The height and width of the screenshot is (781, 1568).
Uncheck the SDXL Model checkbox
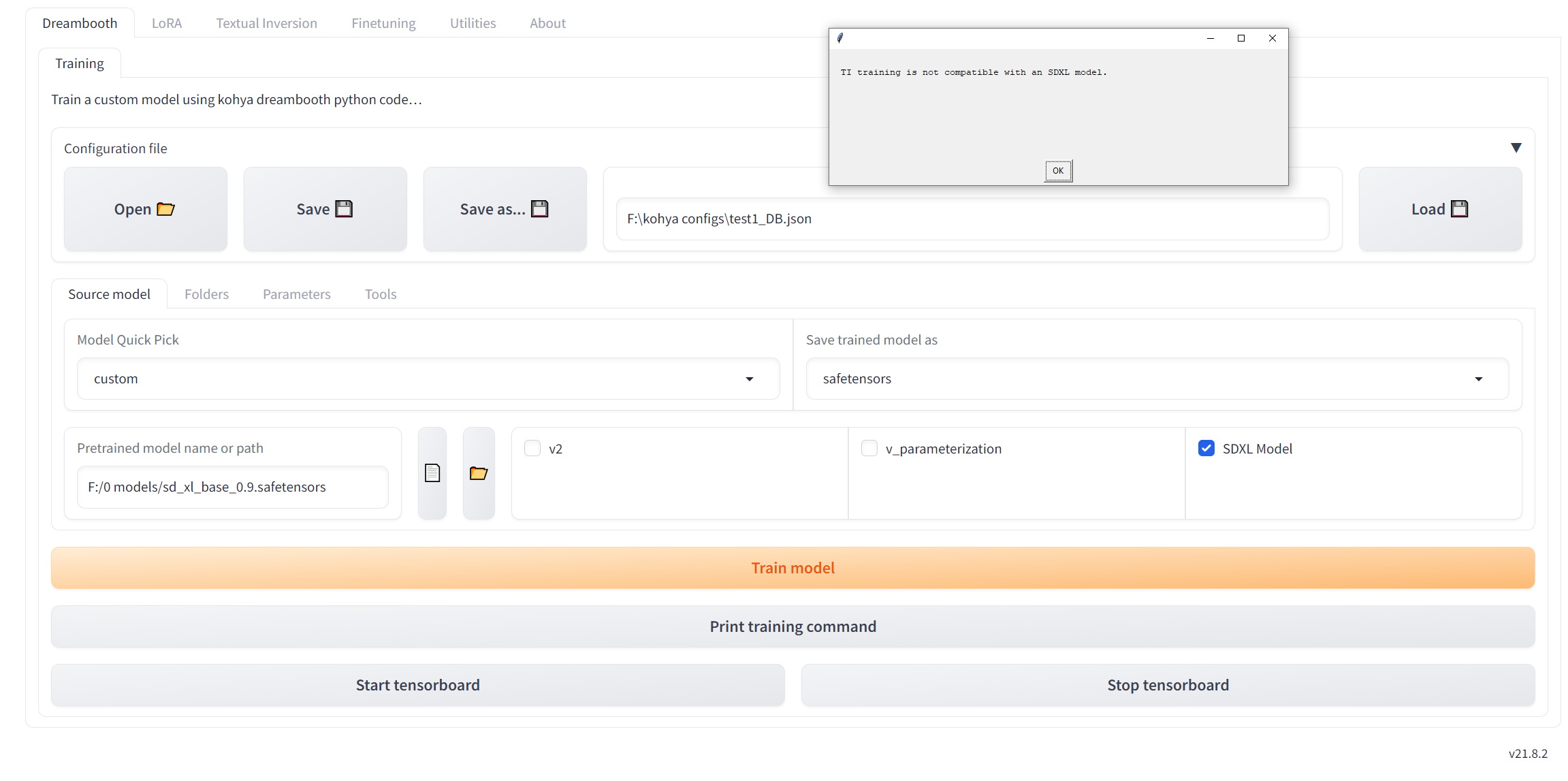point(1206,448)
